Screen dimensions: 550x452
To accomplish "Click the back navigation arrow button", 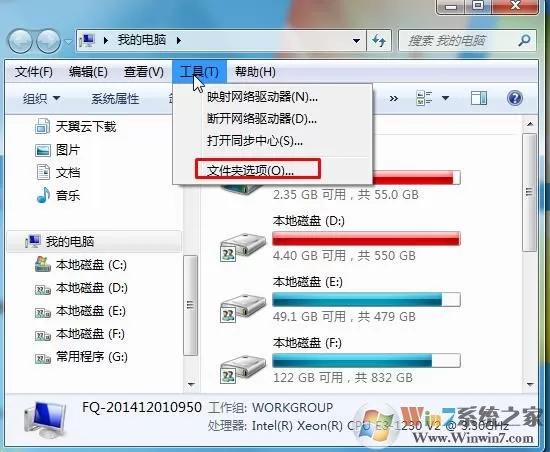I will 20,41.
